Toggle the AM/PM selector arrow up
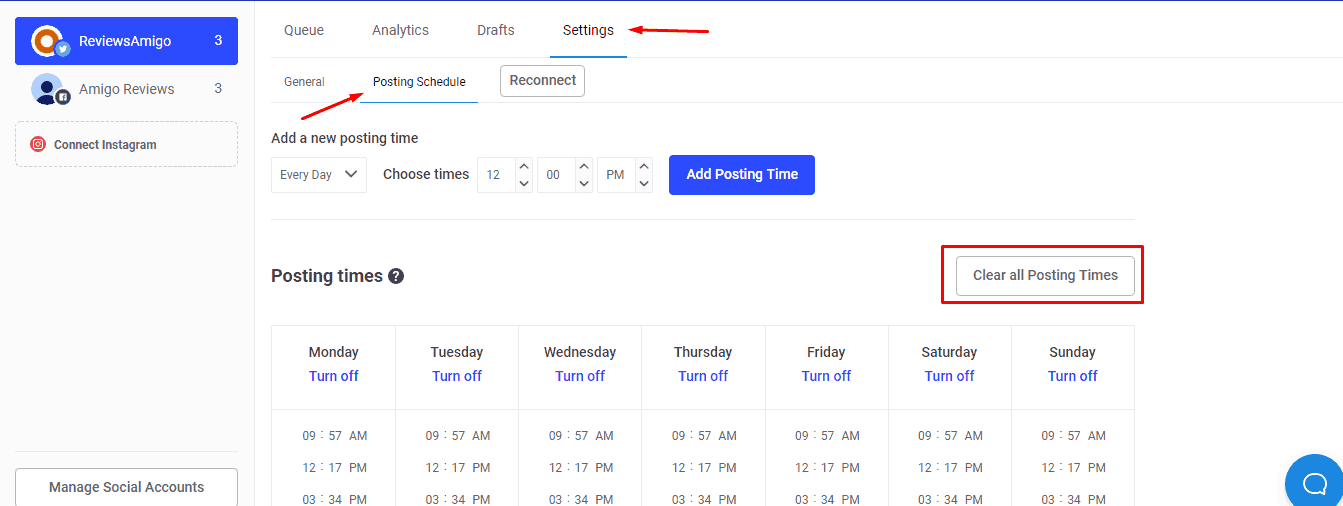 point(644,166)
